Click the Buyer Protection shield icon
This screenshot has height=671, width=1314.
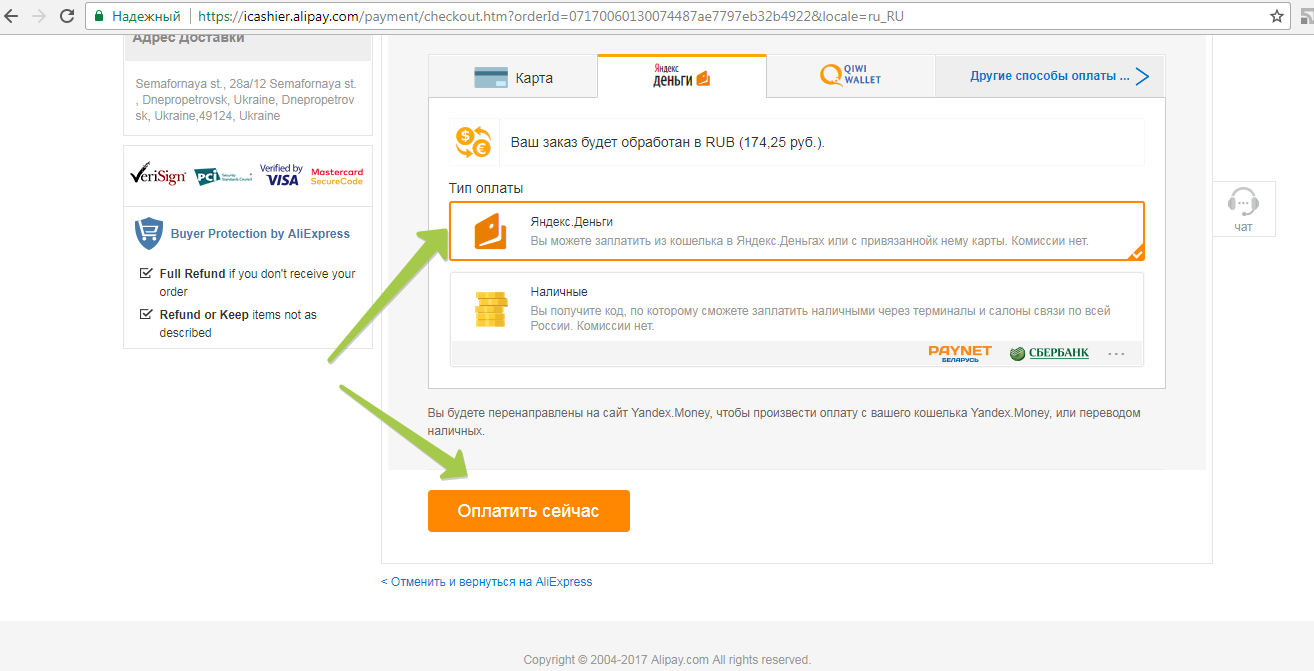[148, 233]
